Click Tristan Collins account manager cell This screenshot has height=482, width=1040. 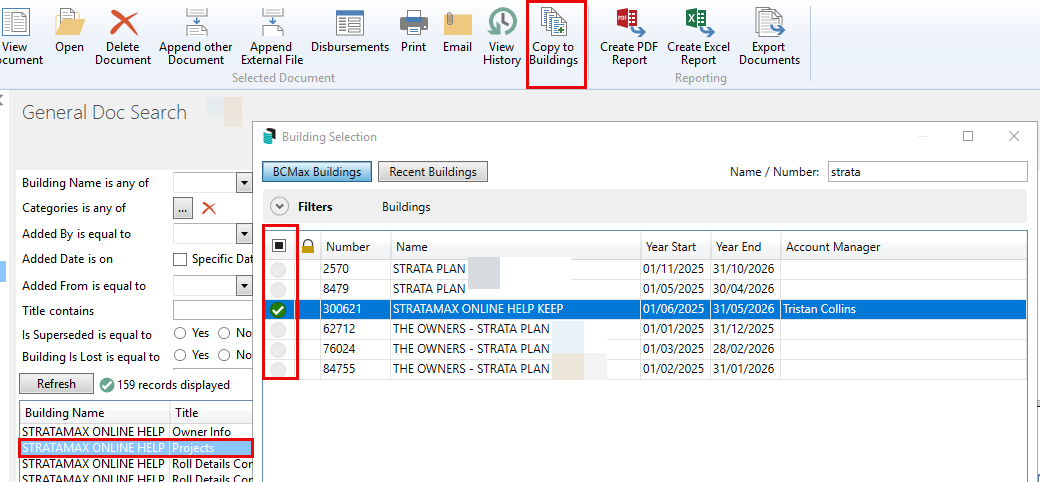tap(903, 309)
